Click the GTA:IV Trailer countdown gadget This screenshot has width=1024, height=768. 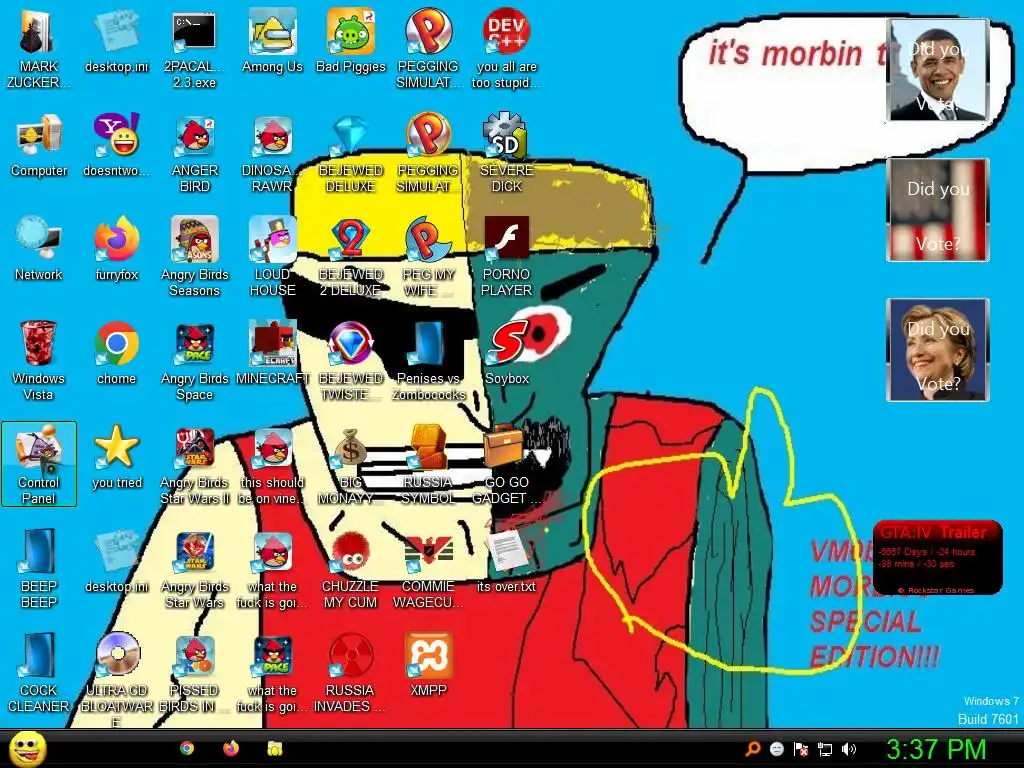coord(937,558)
